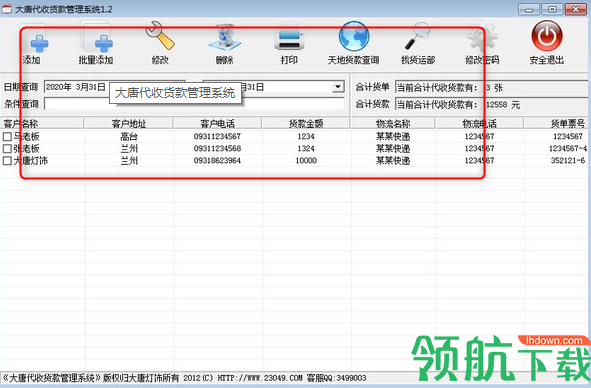Screen dimensions: 591x388
Task: Click the amount cell 1324
Action: pos(306,149)
